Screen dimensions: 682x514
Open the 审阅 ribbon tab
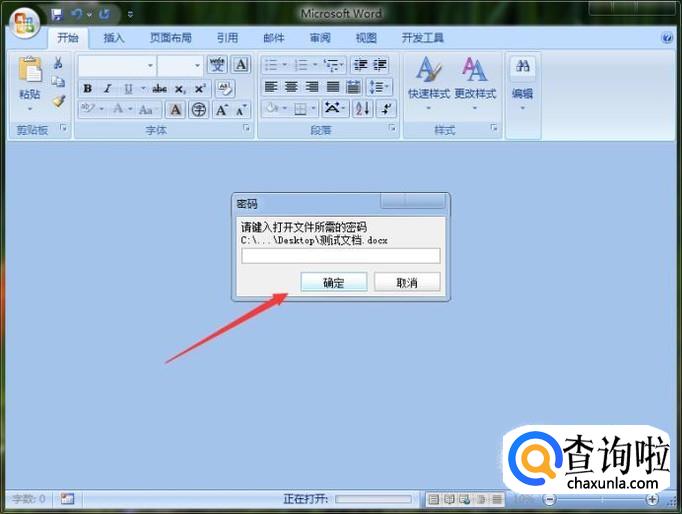(x=320, y=38)
